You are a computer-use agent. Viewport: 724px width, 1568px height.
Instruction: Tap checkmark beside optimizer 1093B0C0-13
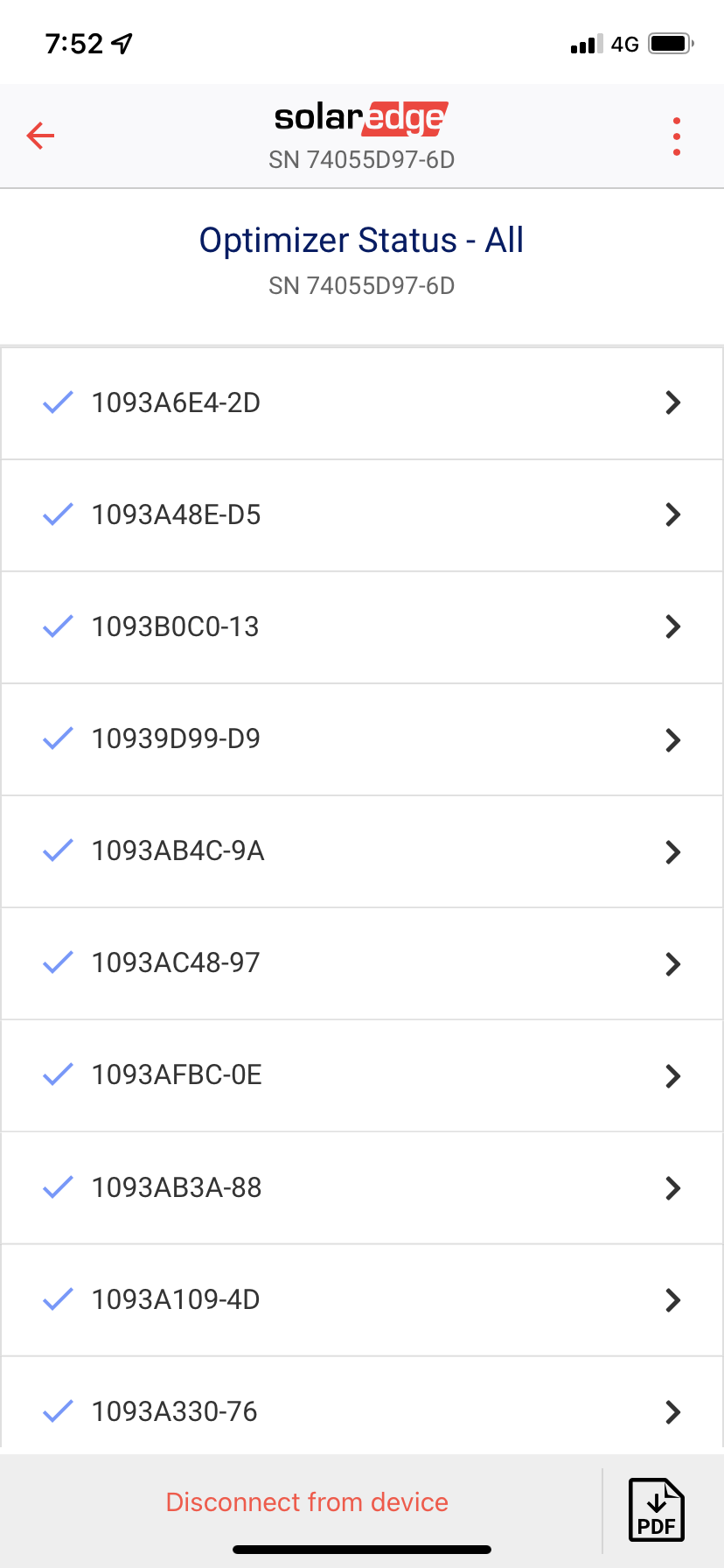pos(58,626)
